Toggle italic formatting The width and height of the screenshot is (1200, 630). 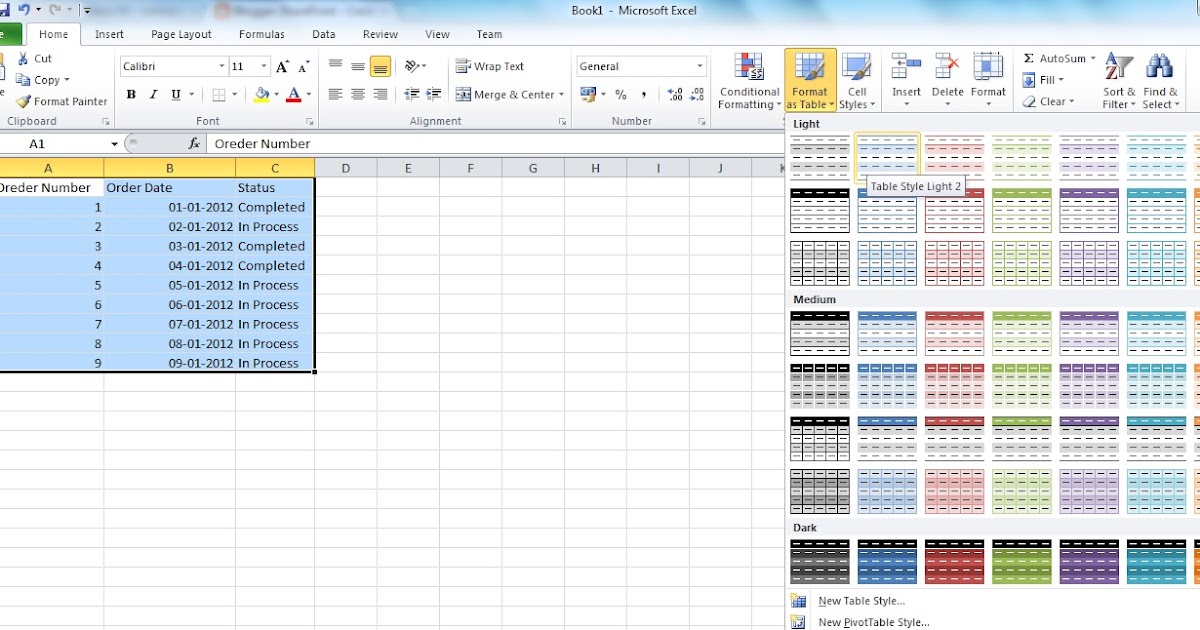pos(152,94)
